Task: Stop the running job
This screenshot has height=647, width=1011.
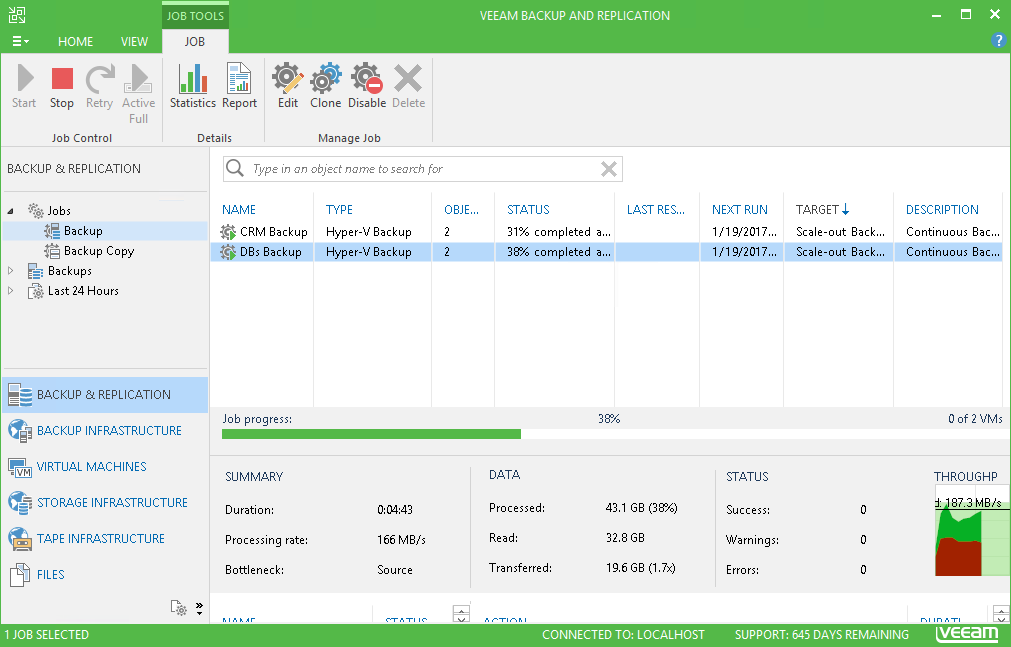Action: click(62, 86)
